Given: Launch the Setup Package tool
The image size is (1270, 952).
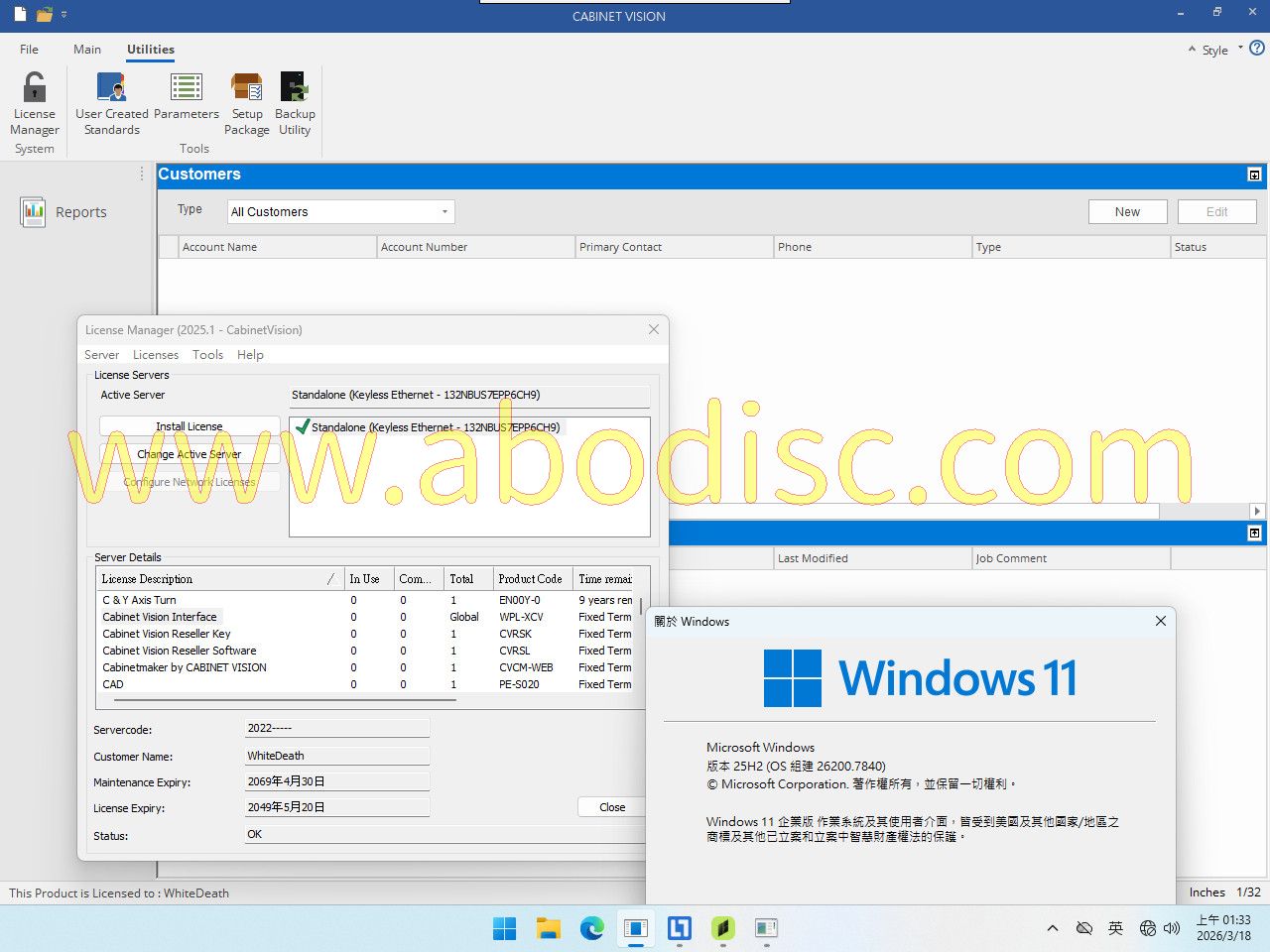Looking at the screenshot, I should click(x=247, y=103).
